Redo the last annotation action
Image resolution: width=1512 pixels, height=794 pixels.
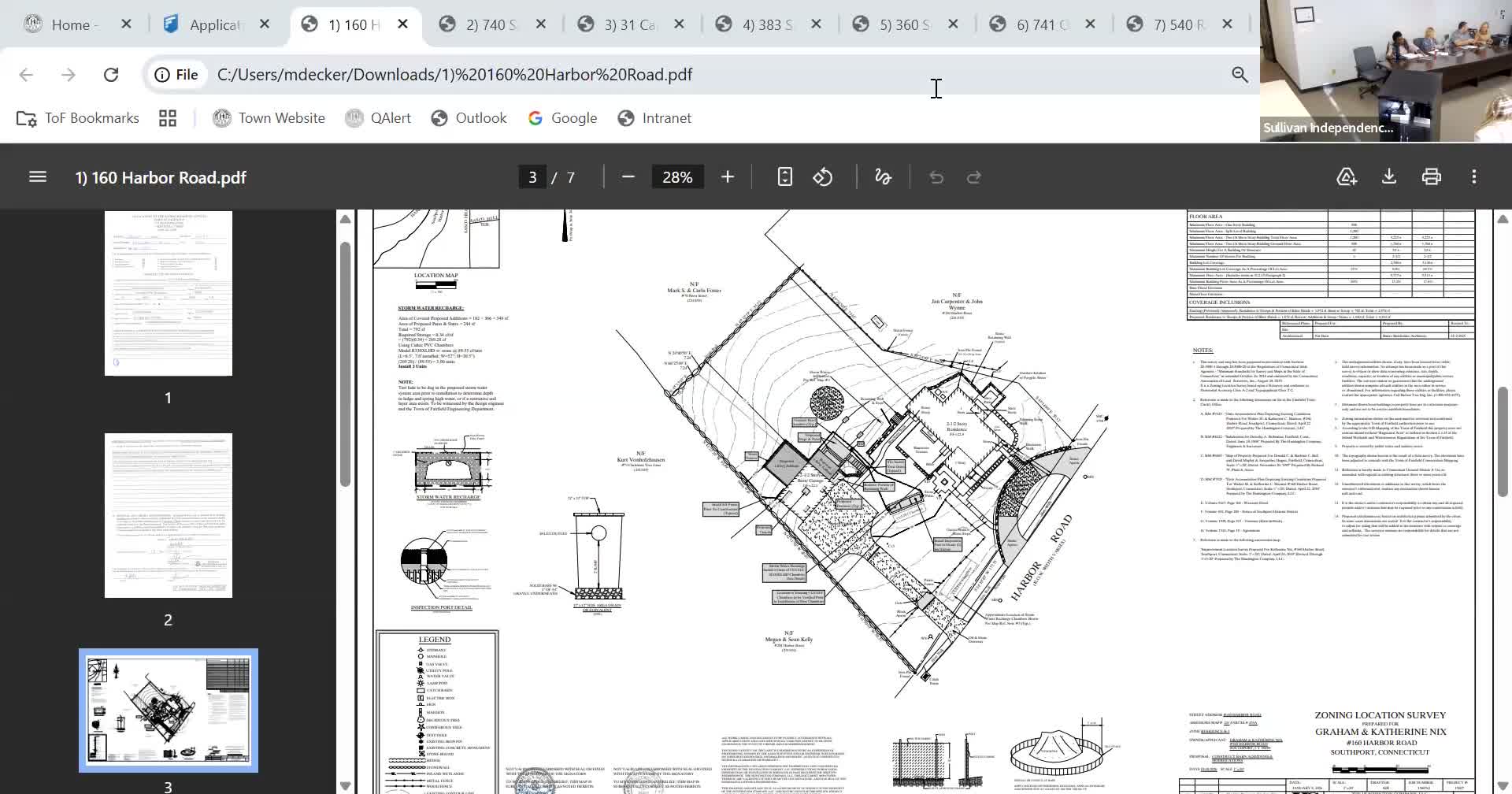(975, 176)
